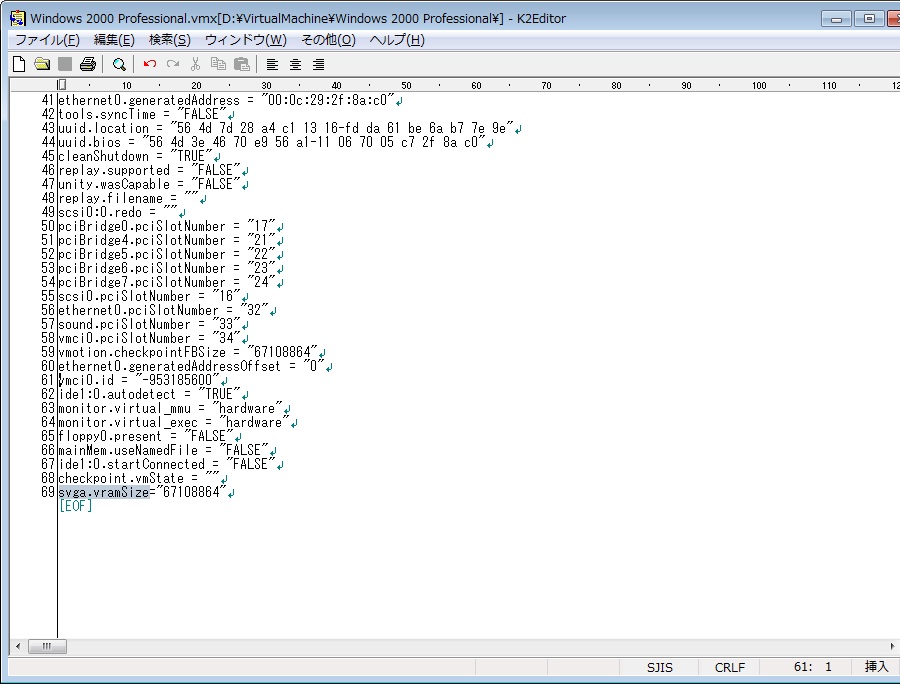Screen dimensions: 900x684
Task: Open the 検索(S) menu
Action: pyautogui.click(x=170, y=40)
